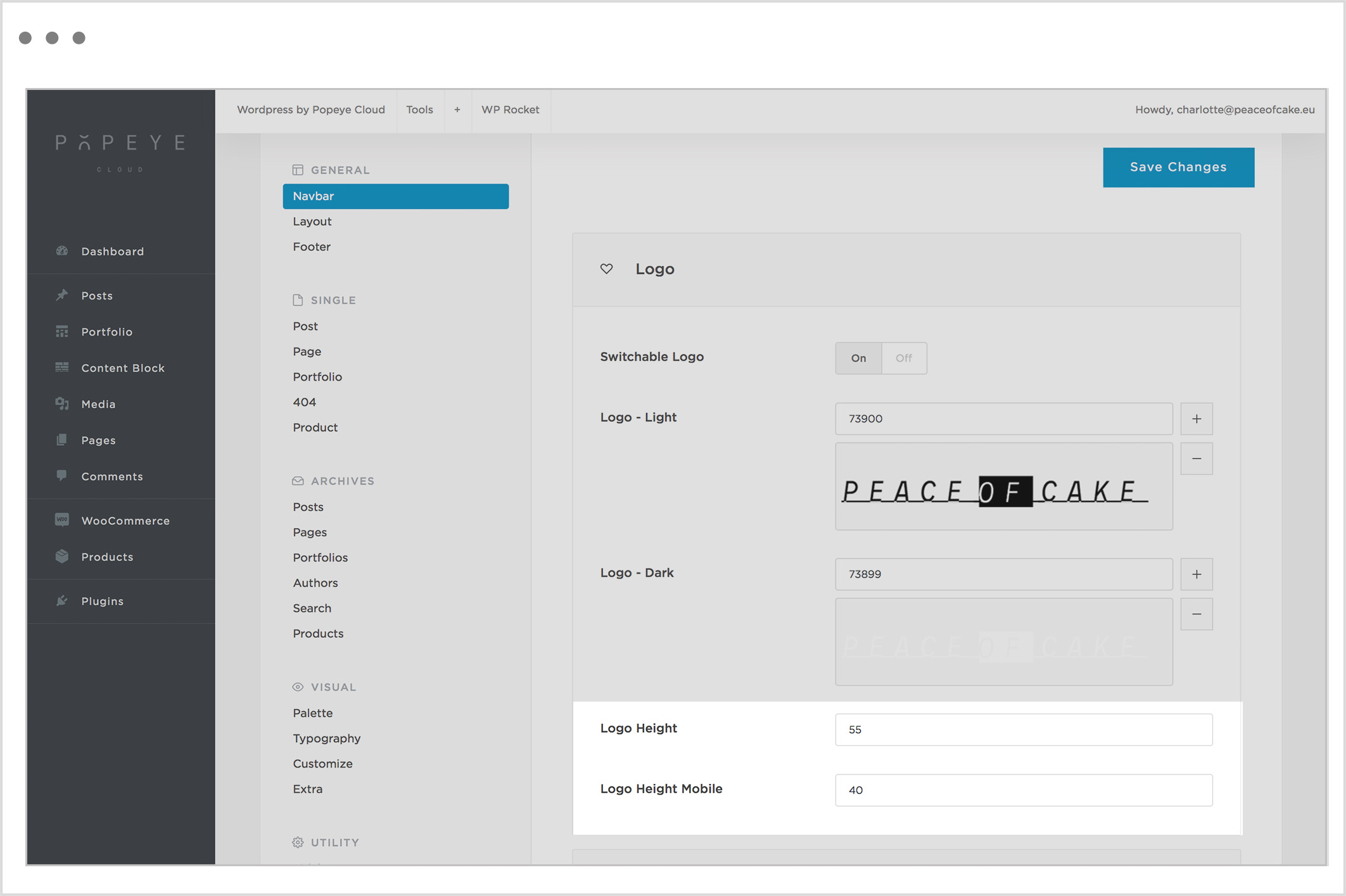Open Archives Posts settings
This screenshot has width=1346, height=896.
[308, 507]
